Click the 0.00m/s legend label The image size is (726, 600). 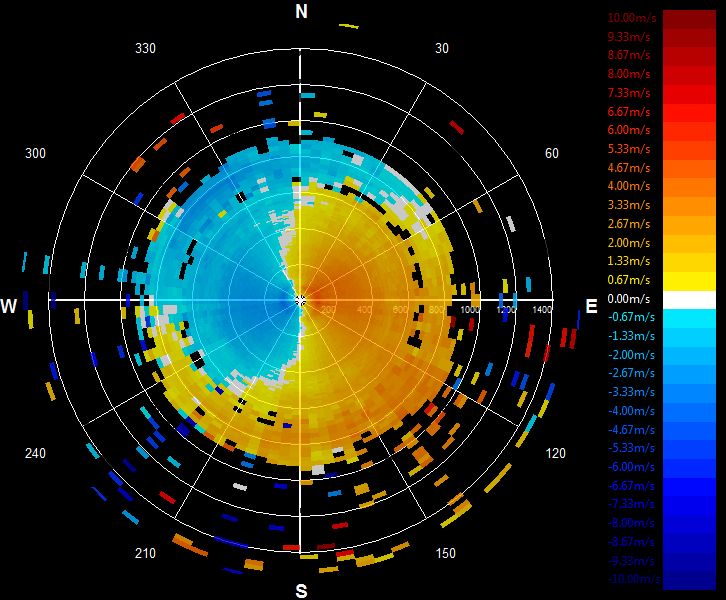(629, 299)
